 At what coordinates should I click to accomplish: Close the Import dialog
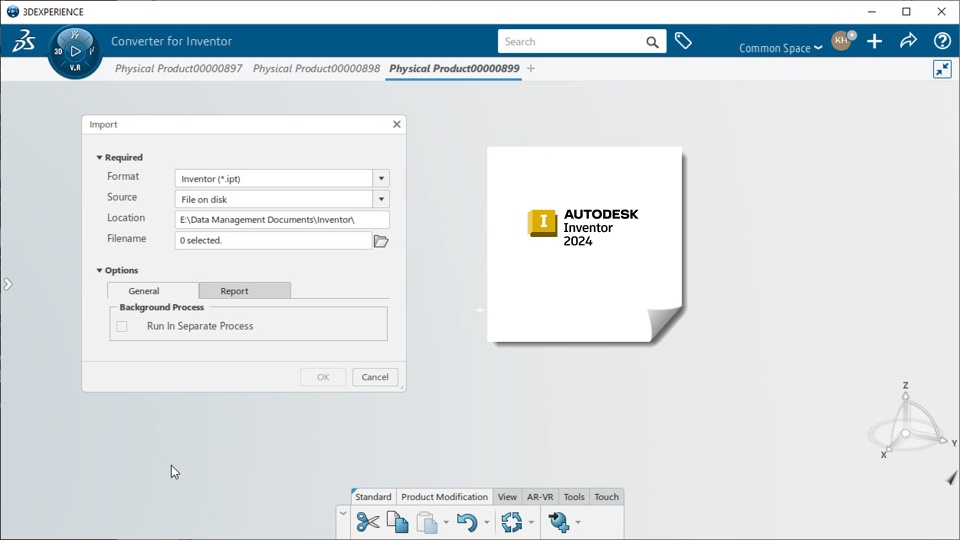coord(397,124)
